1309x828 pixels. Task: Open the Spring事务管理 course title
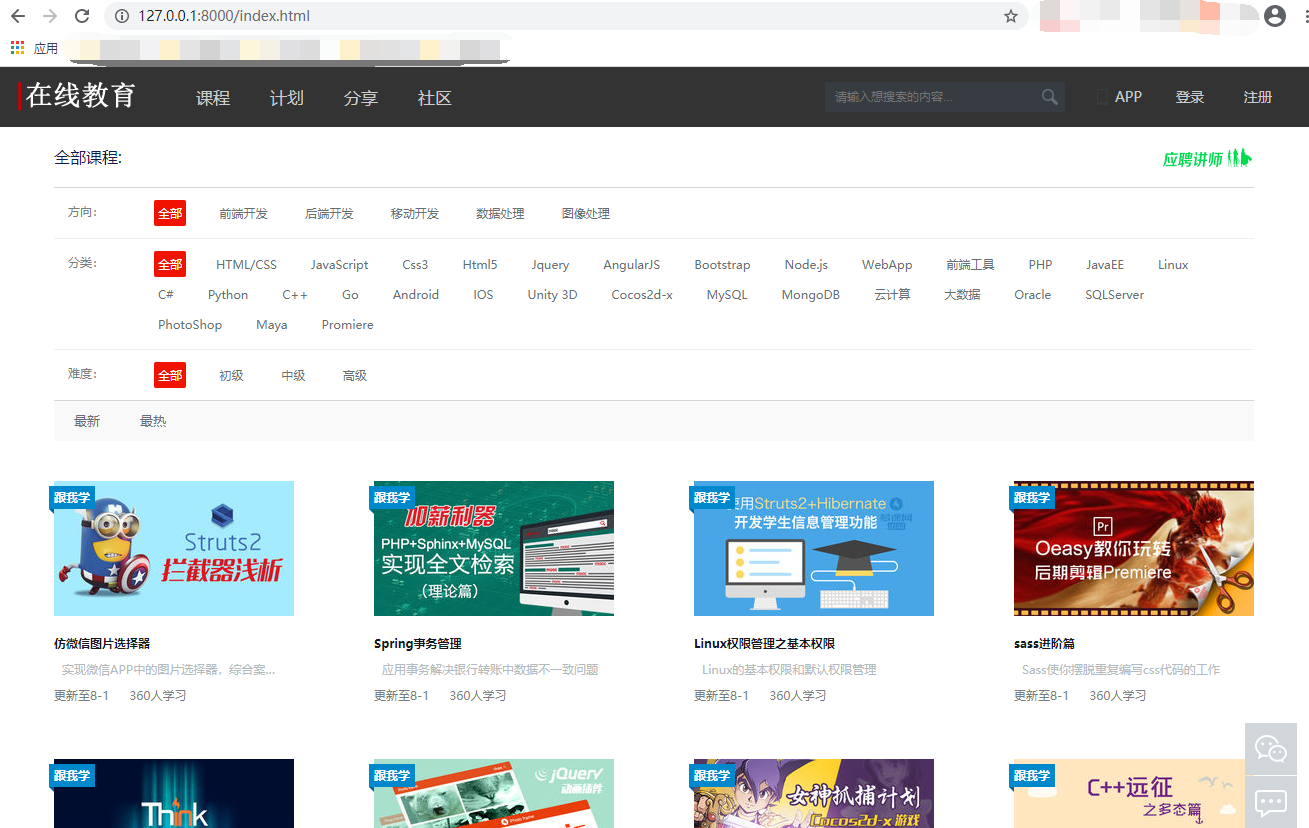tap(418, 644)
